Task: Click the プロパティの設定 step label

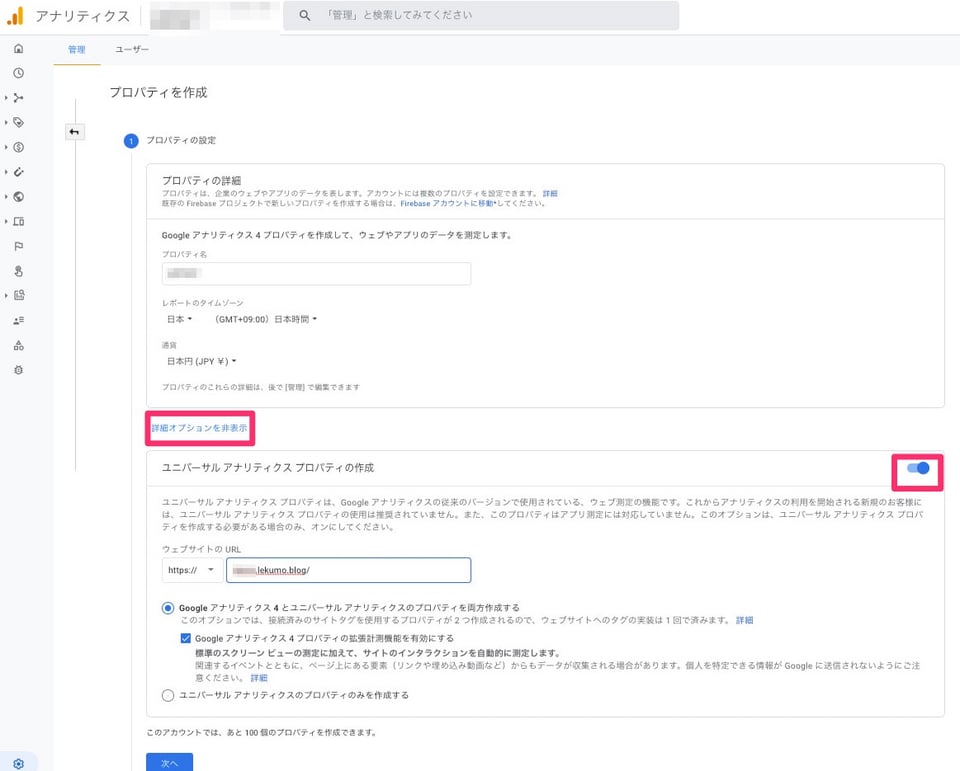Action: click(x=181, y=140)
